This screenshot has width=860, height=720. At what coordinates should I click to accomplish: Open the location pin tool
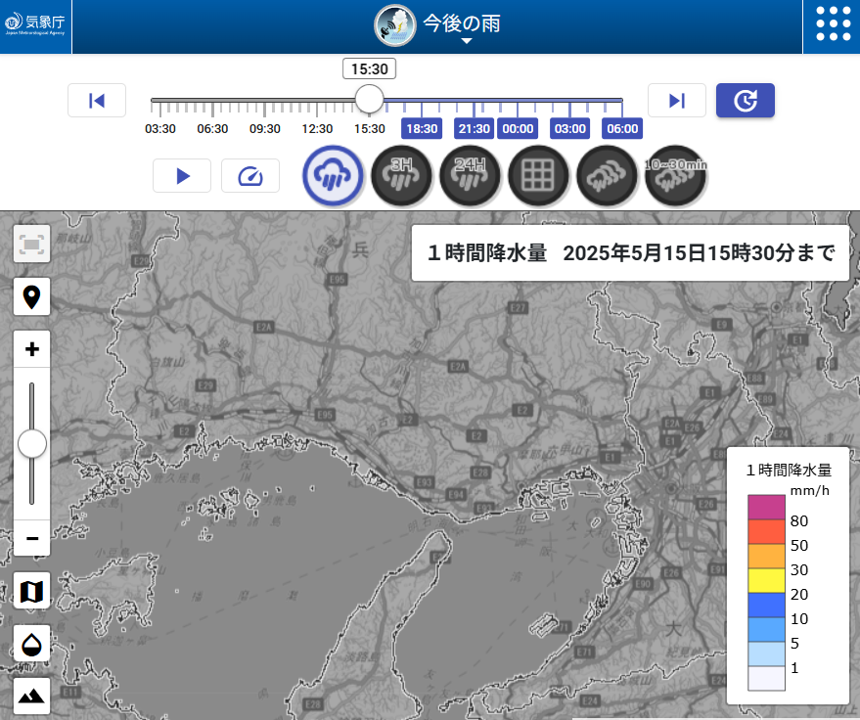[x=32, y=297]
